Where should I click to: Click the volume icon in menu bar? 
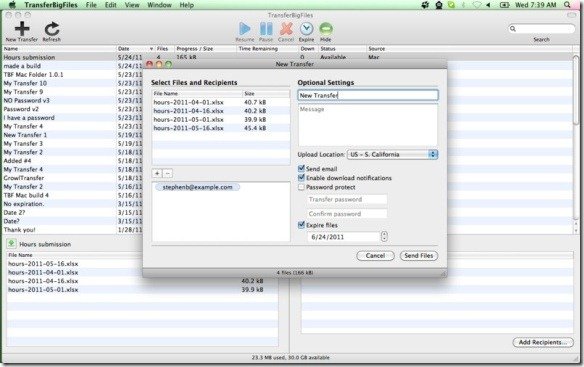[x=488, y=5]
